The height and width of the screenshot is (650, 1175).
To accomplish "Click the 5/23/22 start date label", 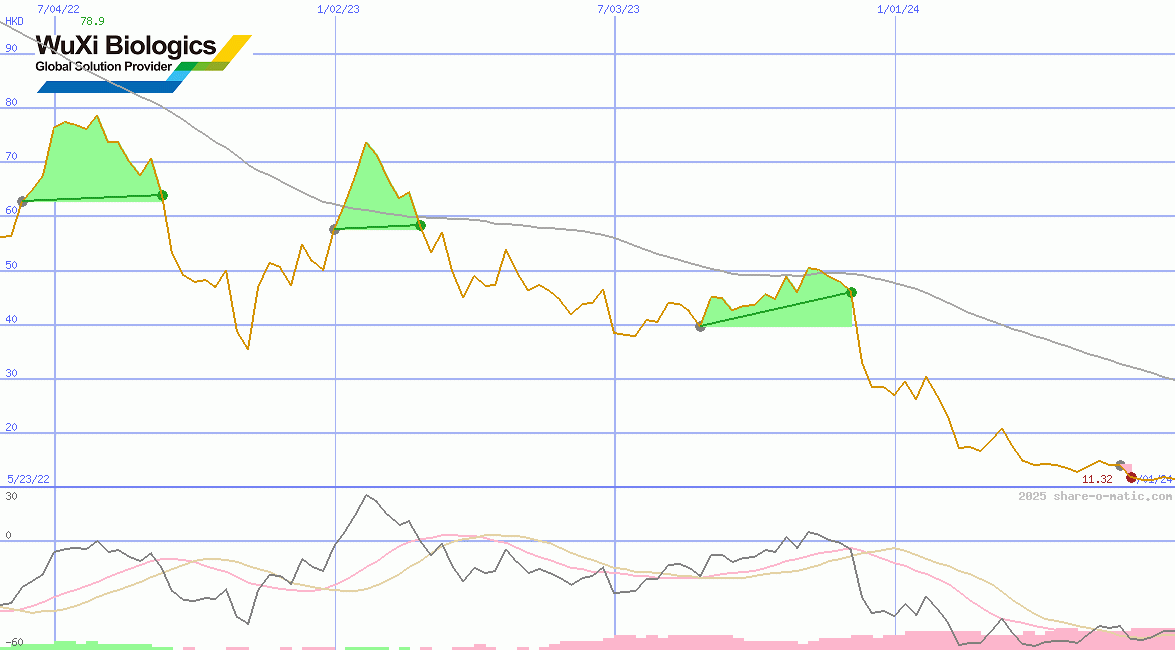I will (28, 479).
